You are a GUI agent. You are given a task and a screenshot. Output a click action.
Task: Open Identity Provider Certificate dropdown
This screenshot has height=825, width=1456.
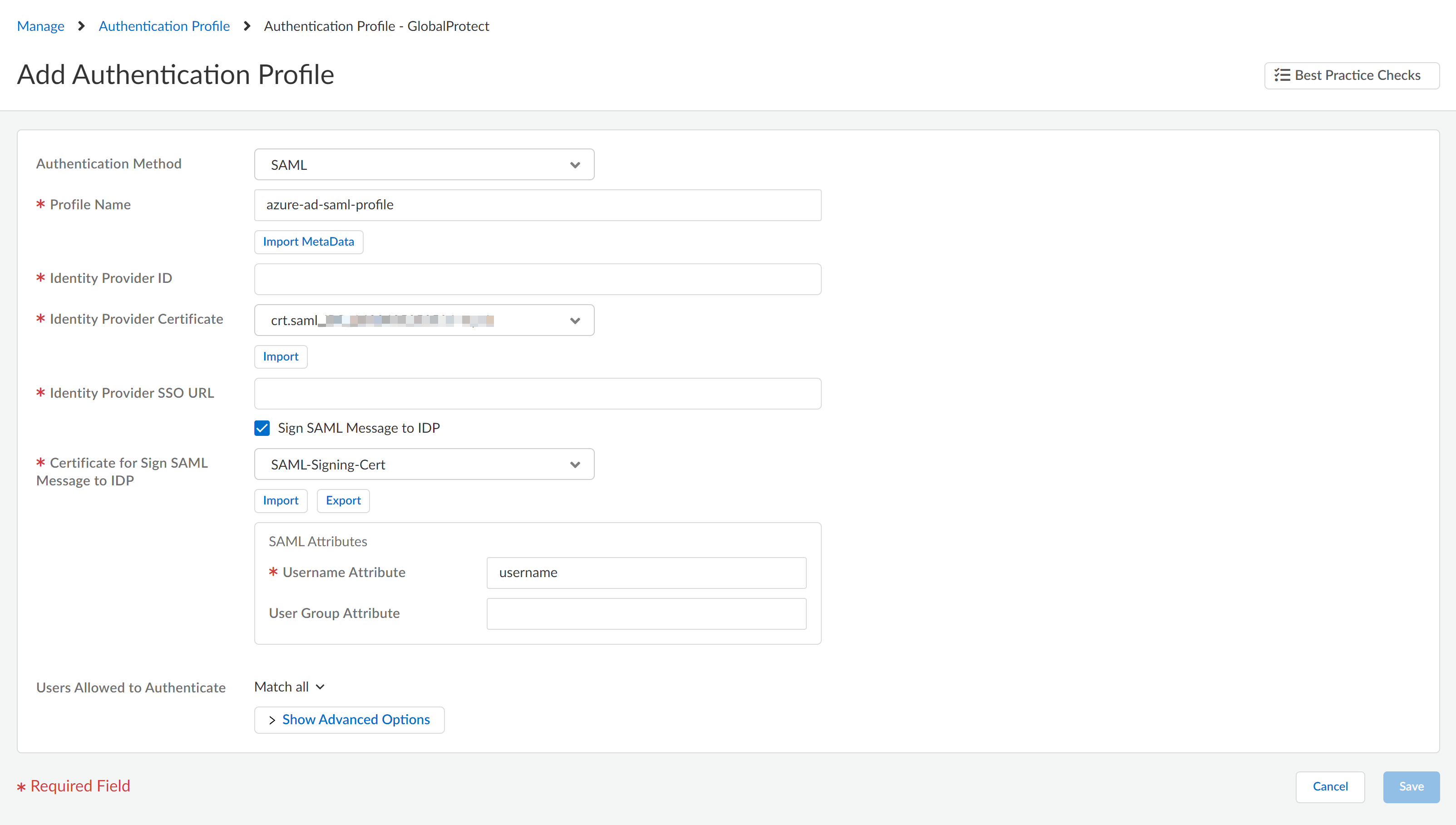click(x=424, y=321)
